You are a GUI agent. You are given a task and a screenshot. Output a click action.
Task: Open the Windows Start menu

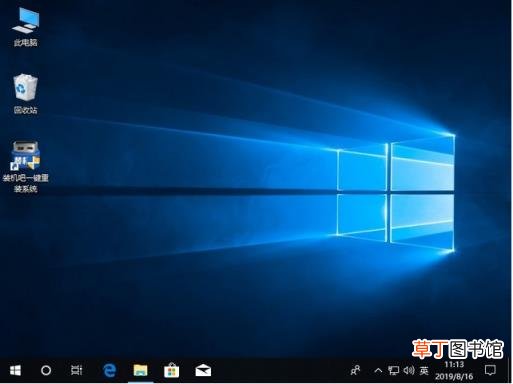[15, 370]
